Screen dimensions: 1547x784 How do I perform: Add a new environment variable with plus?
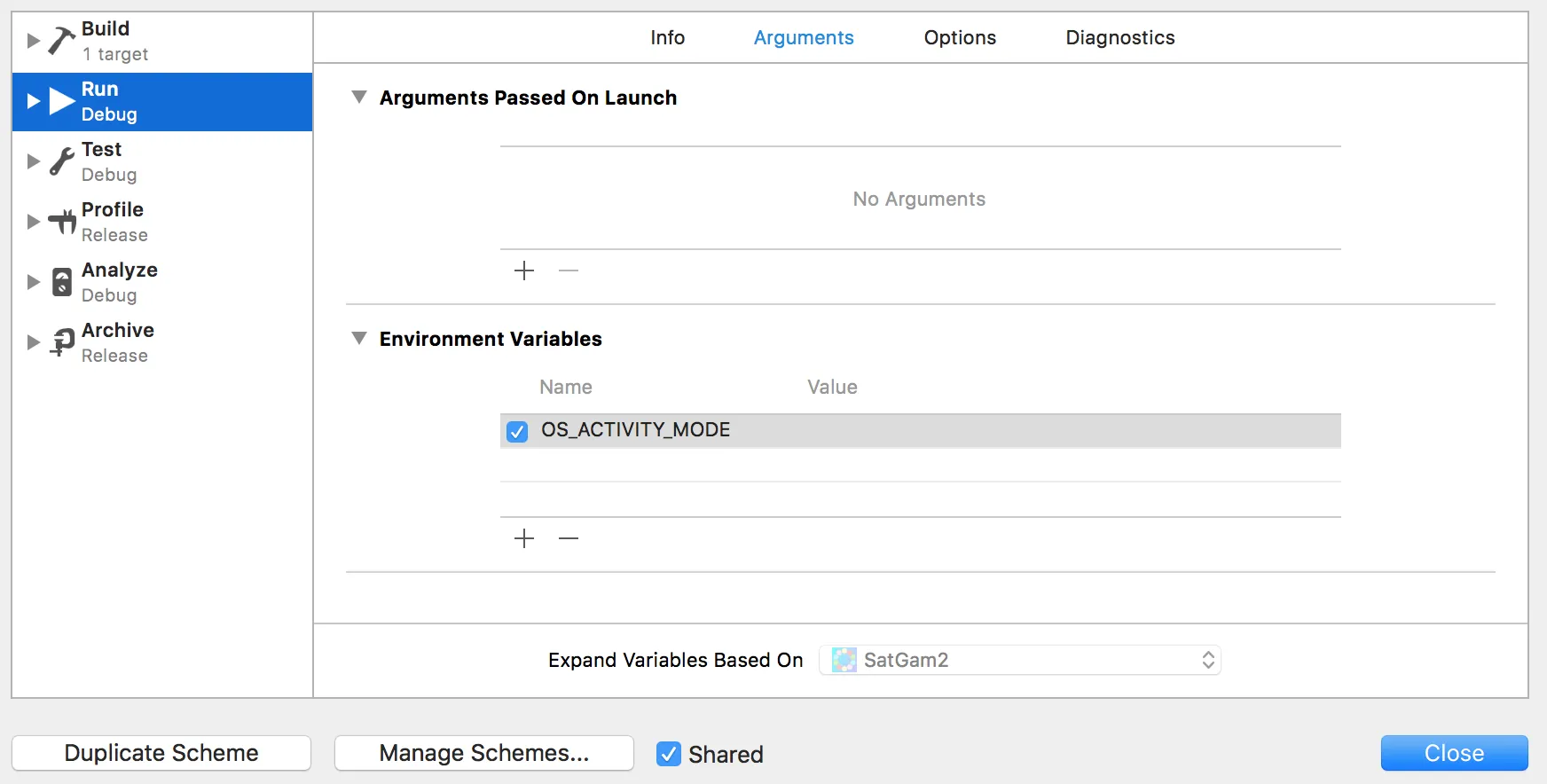point(524,538)
